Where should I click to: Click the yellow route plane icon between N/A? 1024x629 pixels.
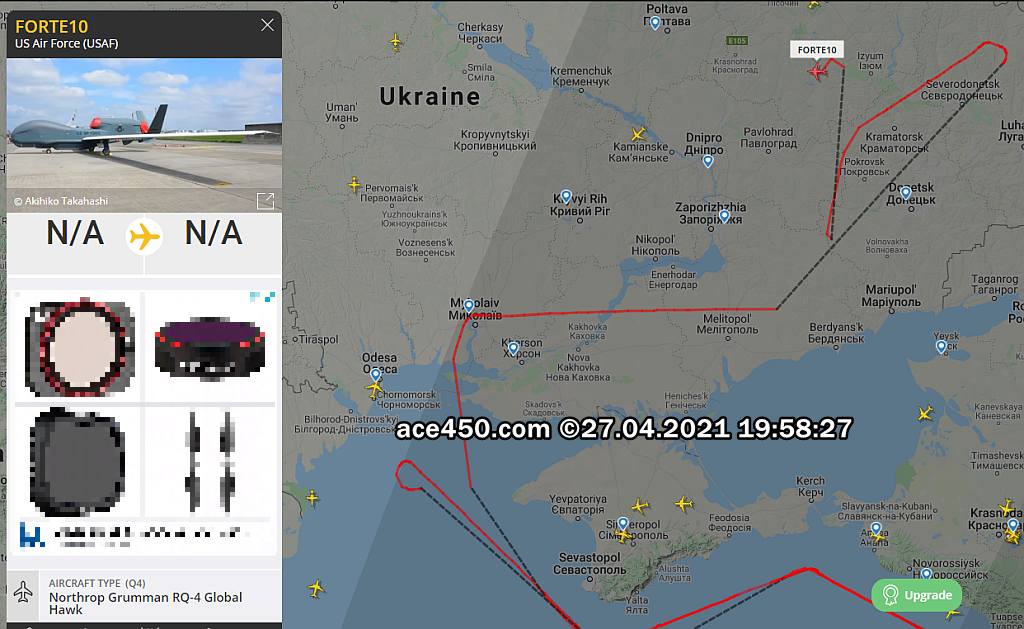[x=144, y=236]
